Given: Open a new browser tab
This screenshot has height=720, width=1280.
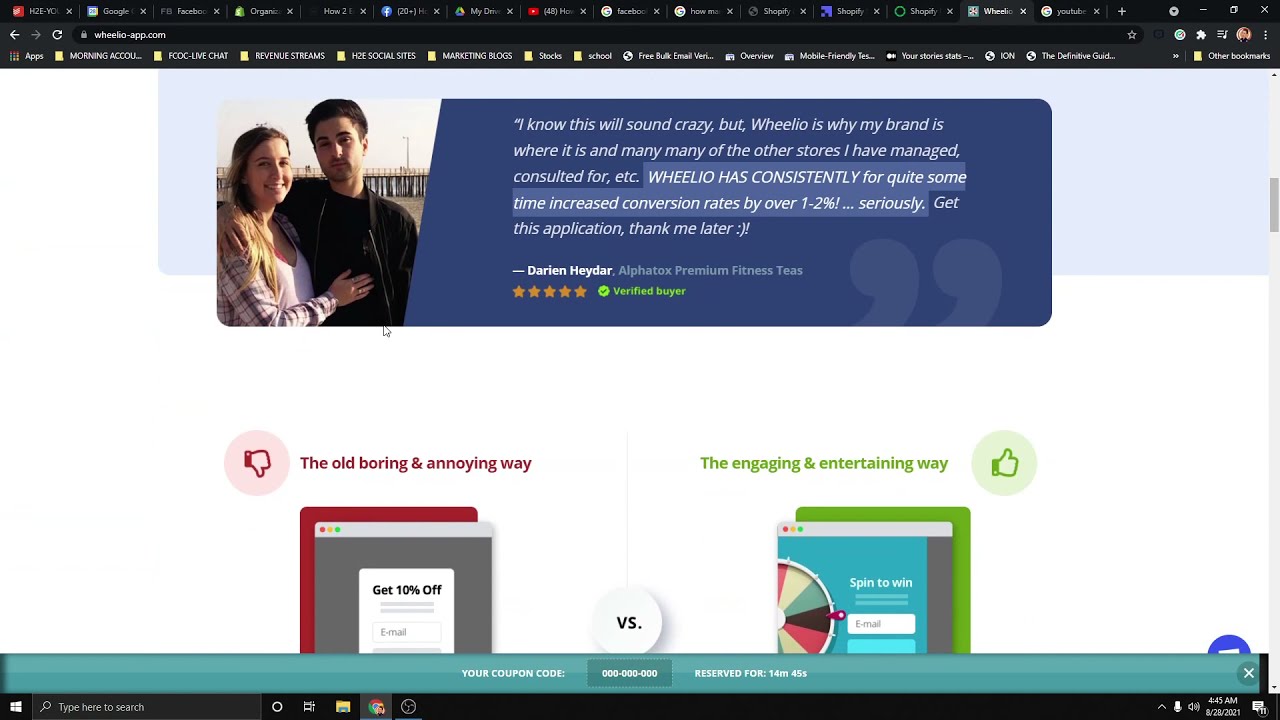Looking at the screenshot, I should tap(1122, 11).
